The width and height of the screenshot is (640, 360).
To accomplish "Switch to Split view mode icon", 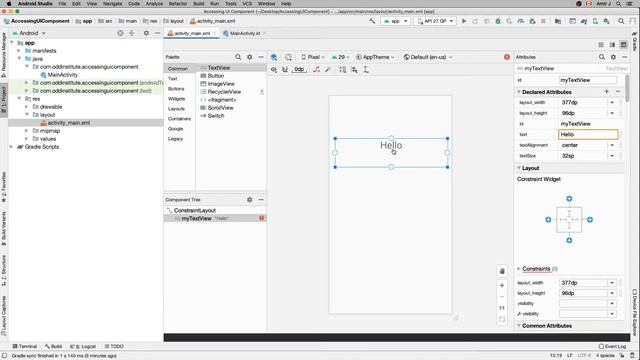I will (612, 44).
